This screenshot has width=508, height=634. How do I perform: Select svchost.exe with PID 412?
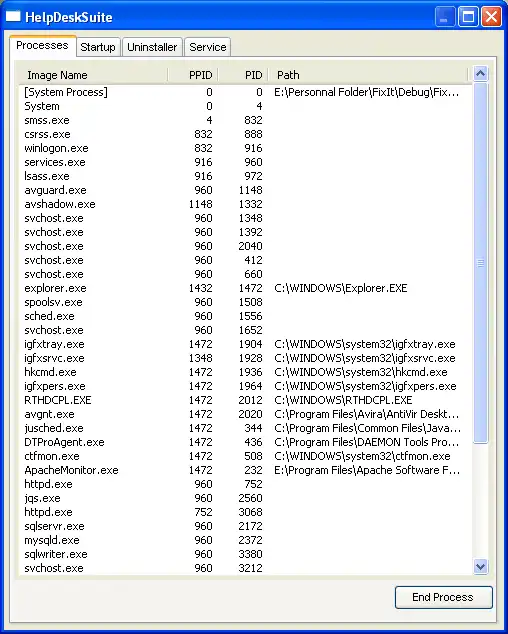245,260
